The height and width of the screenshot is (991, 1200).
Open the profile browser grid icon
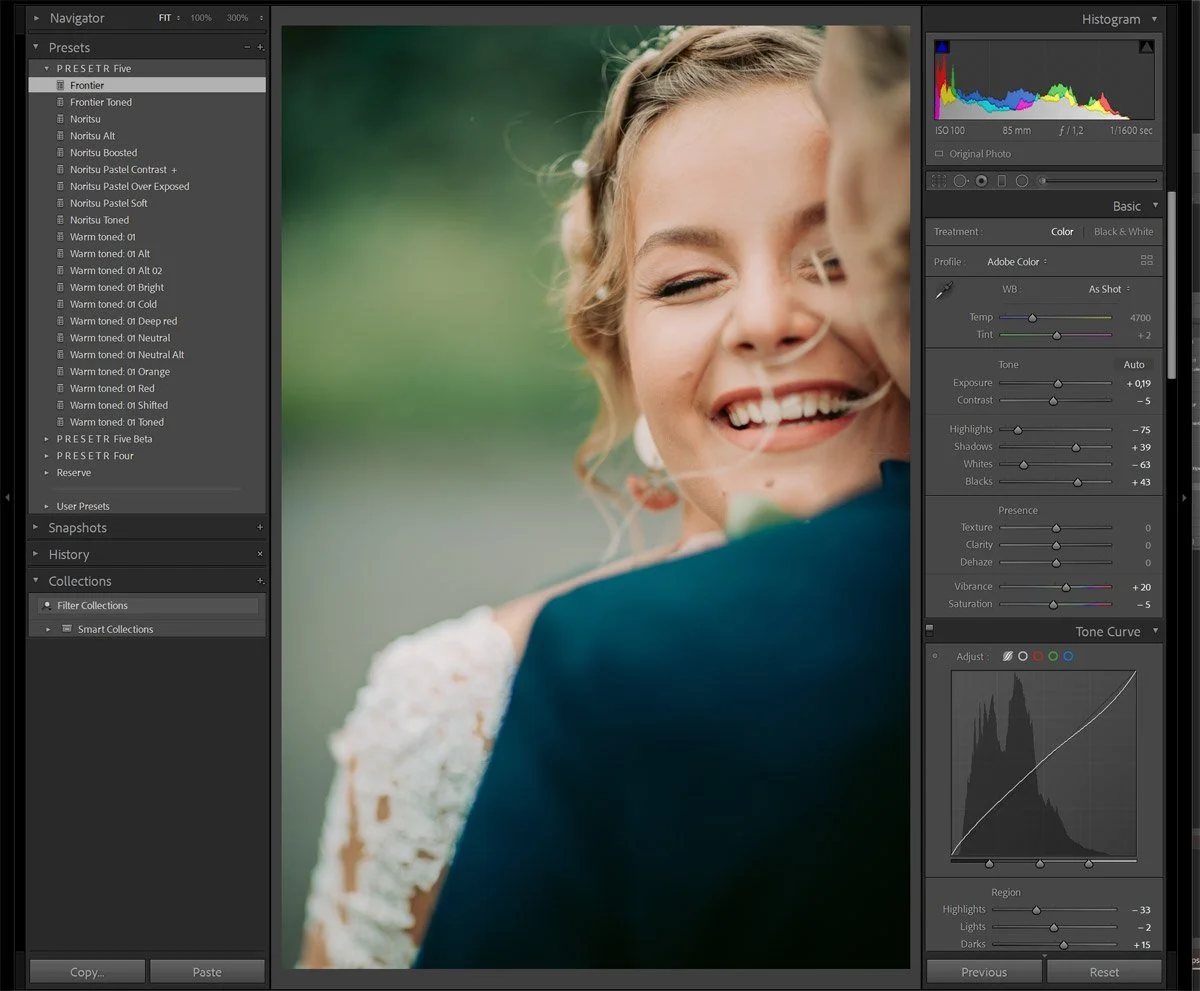[1146, 261]
